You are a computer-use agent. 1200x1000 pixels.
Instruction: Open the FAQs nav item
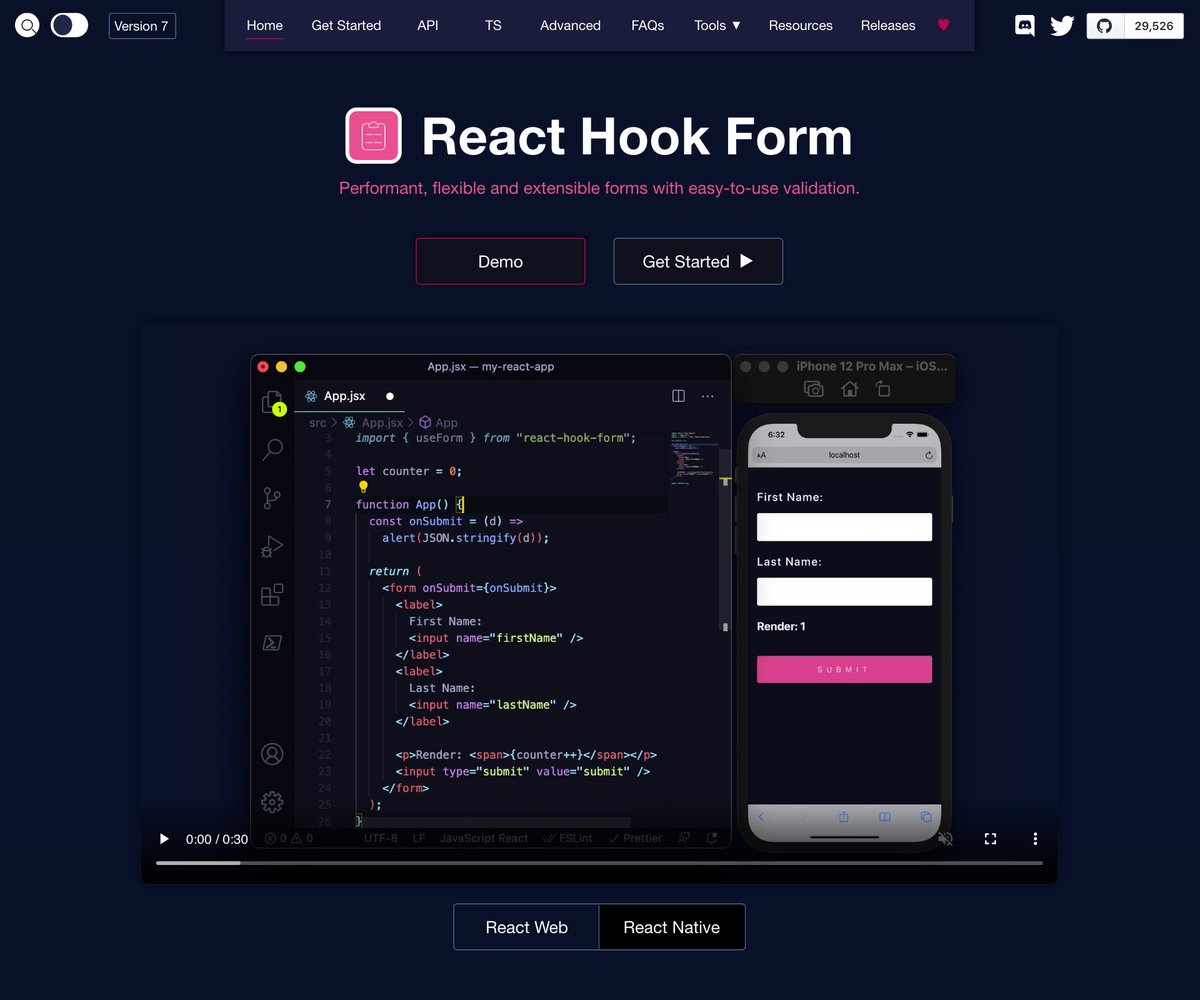[648, 25]
